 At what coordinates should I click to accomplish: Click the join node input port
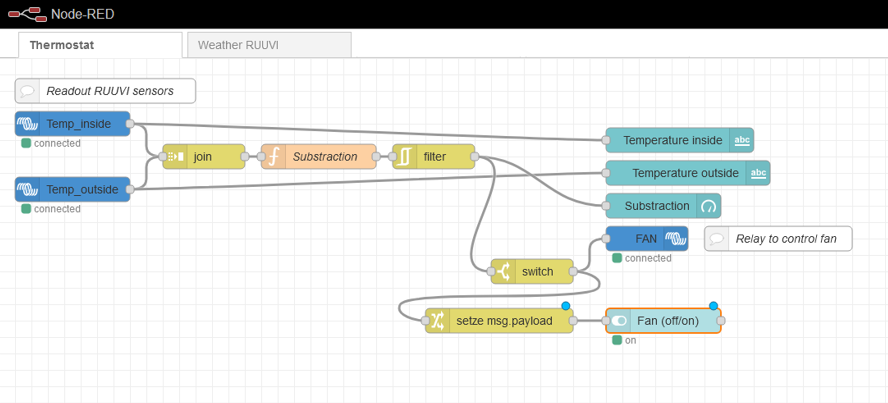[x=163, y=157]
